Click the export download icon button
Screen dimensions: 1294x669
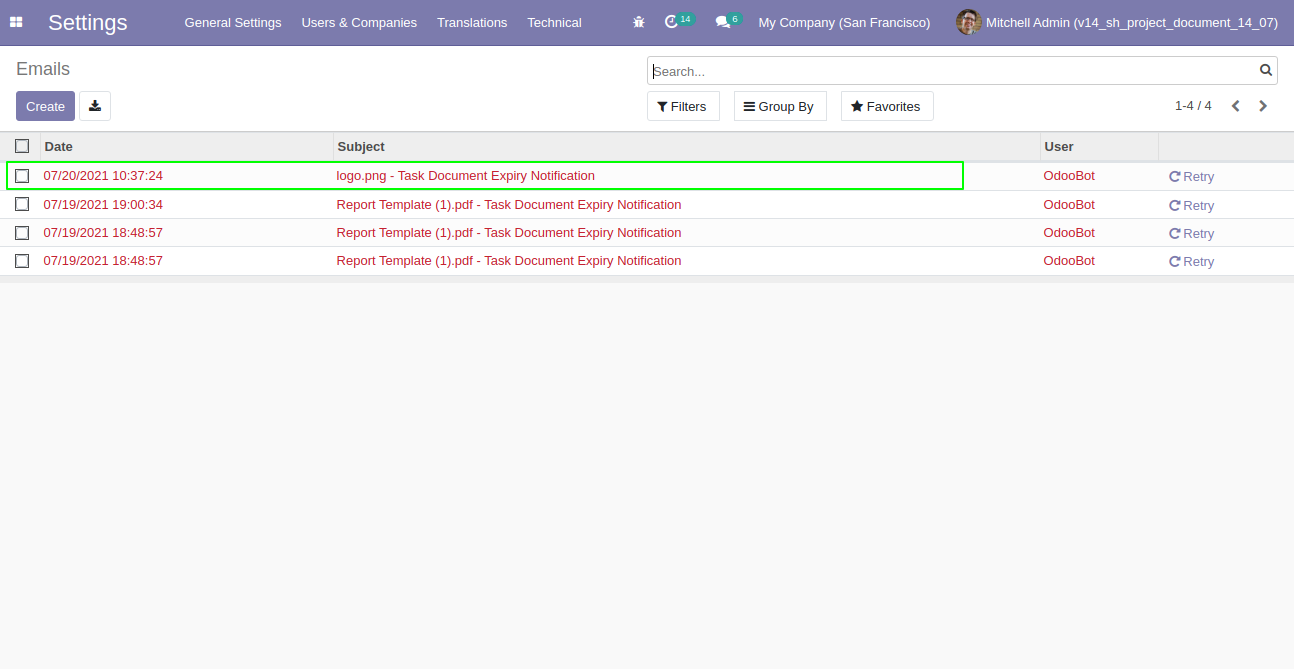[x=95, y=106]
